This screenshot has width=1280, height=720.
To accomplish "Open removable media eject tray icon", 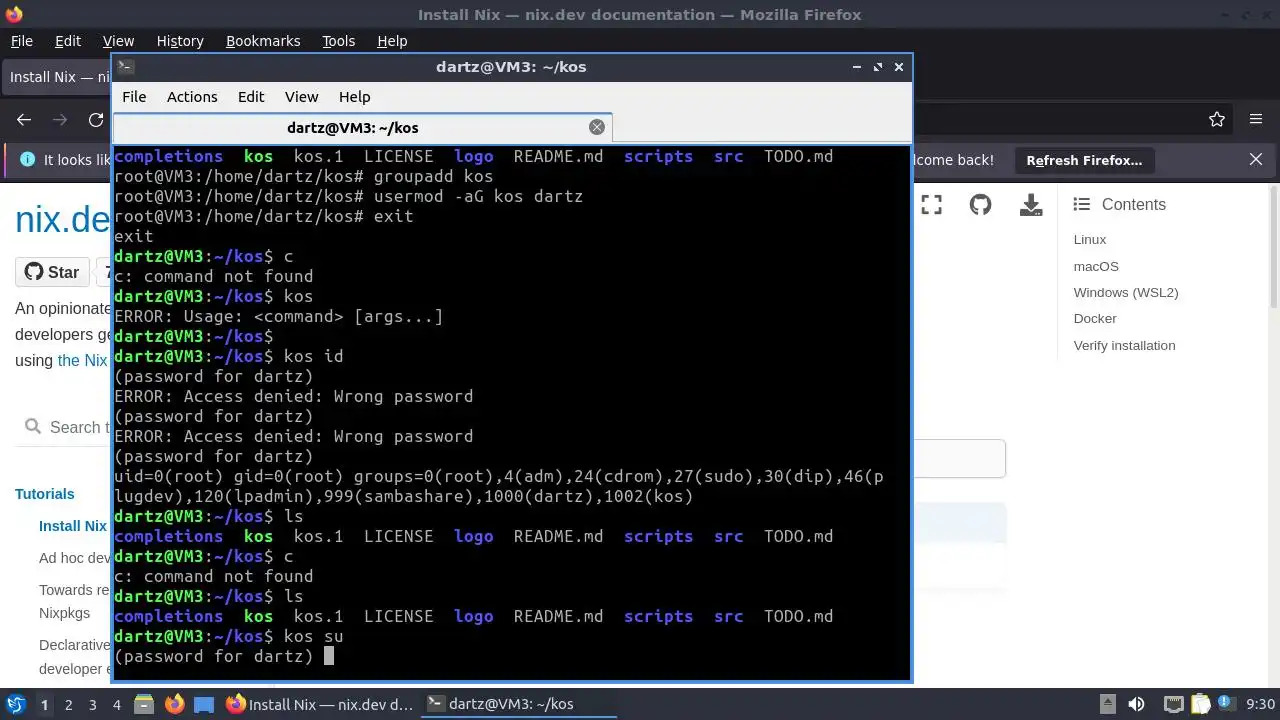I will (x=1107, y=705).
